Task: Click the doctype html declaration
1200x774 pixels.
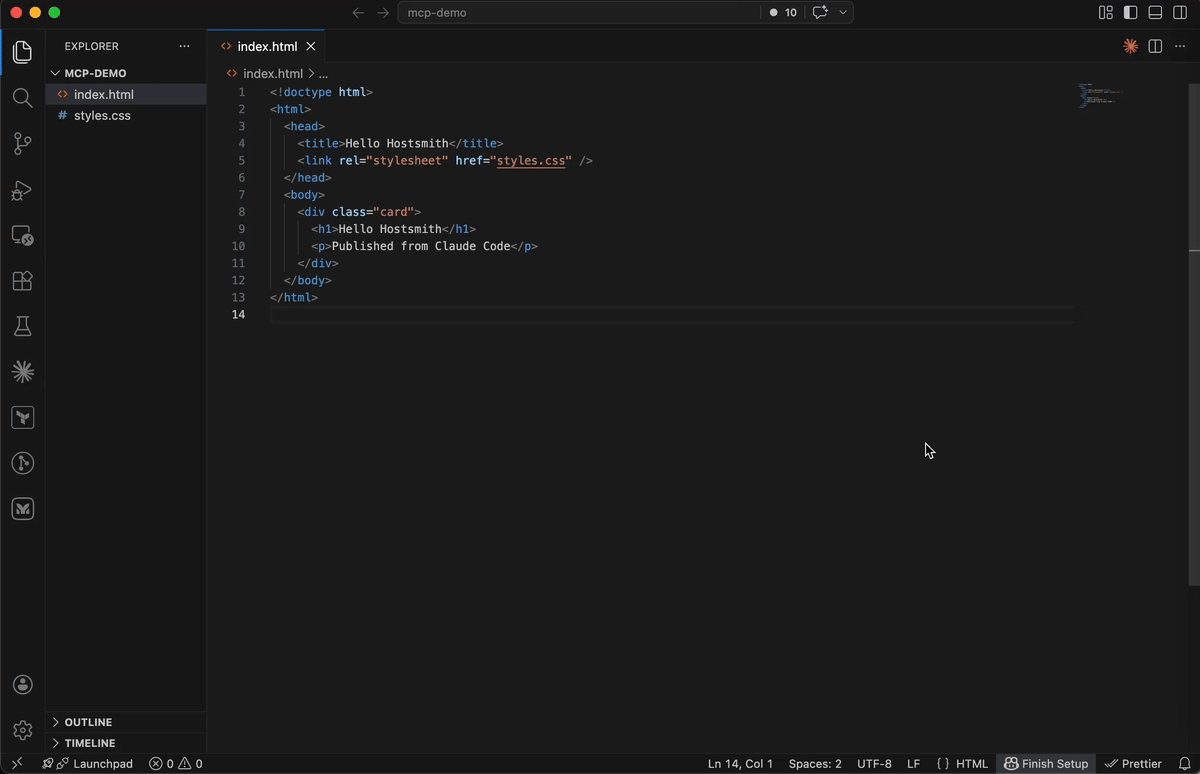Action: pyautogui.click(x=321, y=92)
